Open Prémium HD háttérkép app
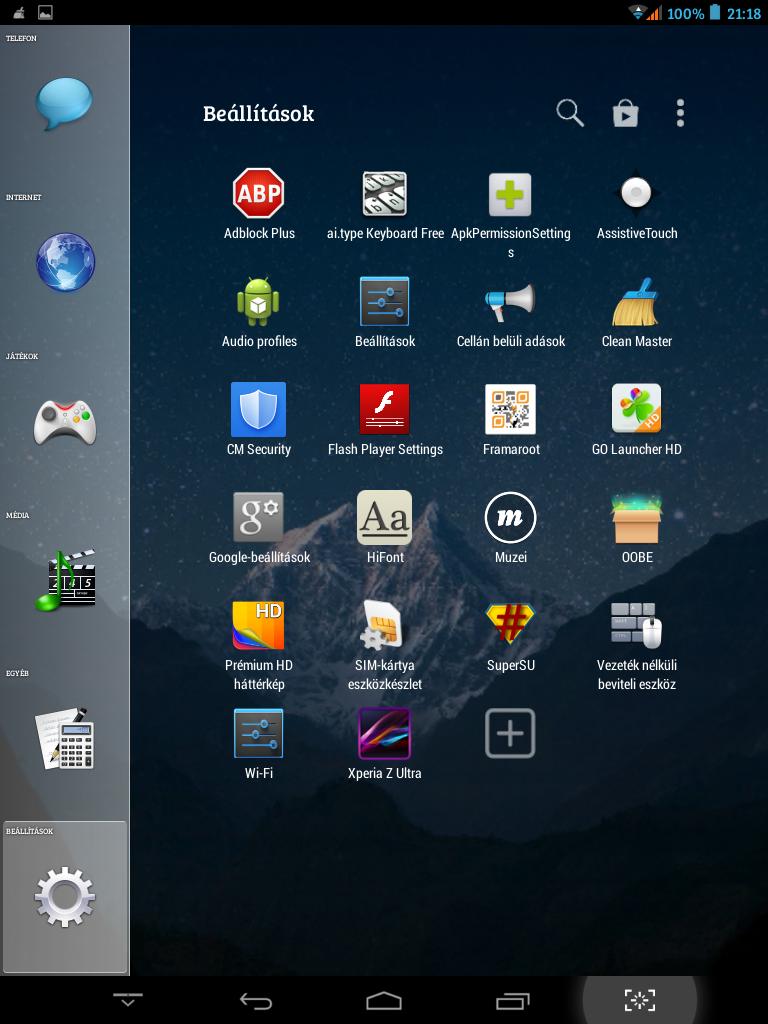The width and height of the screenshot is (768, 1024). click(259, 625)
